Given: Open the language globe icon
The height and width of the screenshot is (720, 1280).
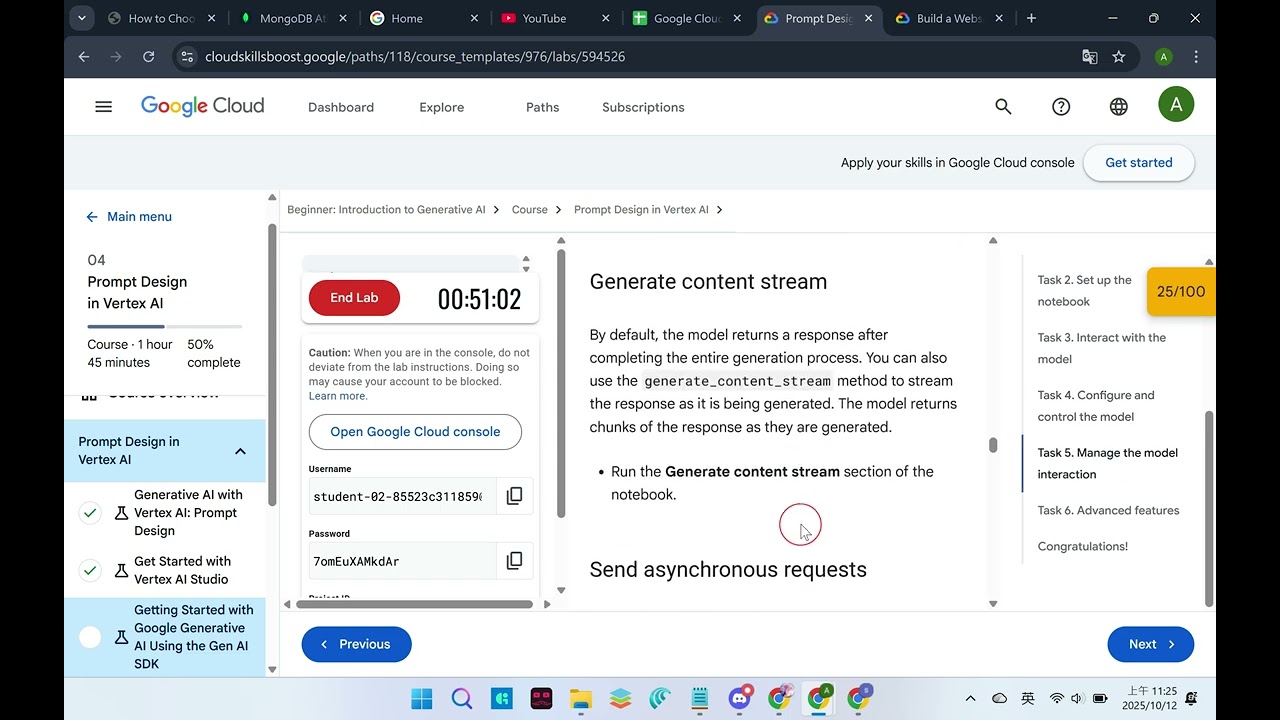Looking at the screenshot, I should [x=1118, y=106].
